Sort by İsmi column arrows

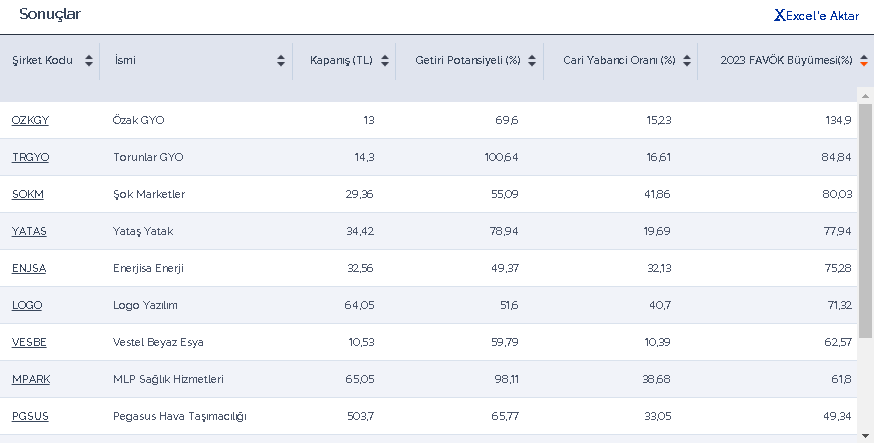coord(281,61)
